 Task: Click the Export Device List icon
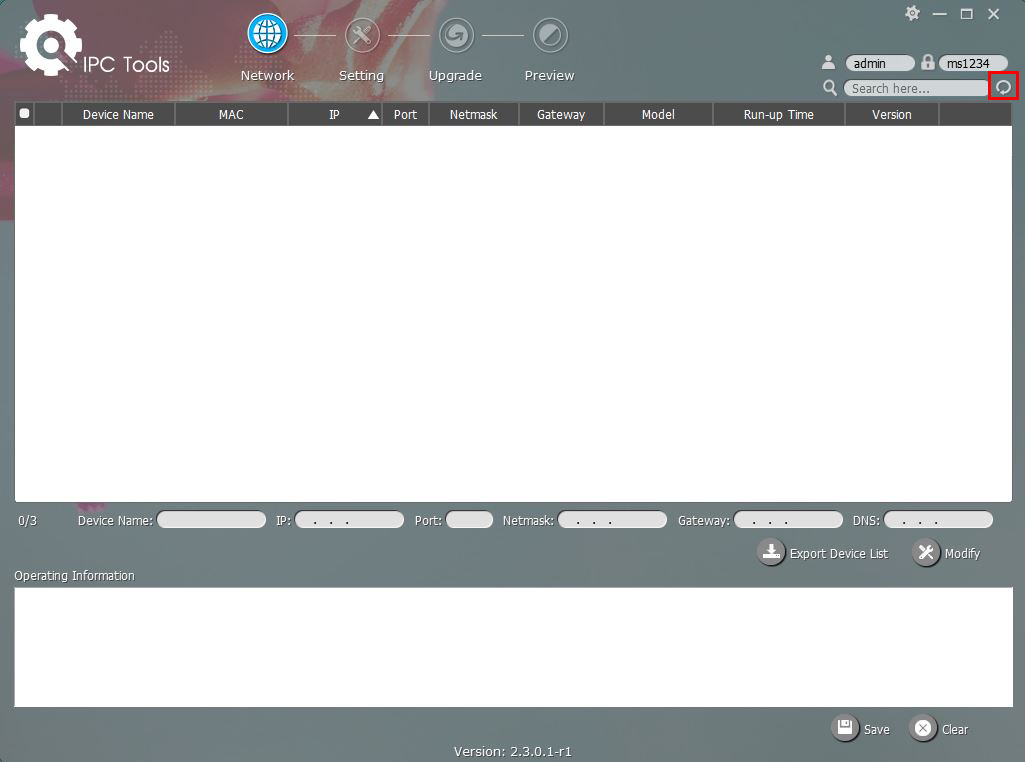tap(771, 553)
